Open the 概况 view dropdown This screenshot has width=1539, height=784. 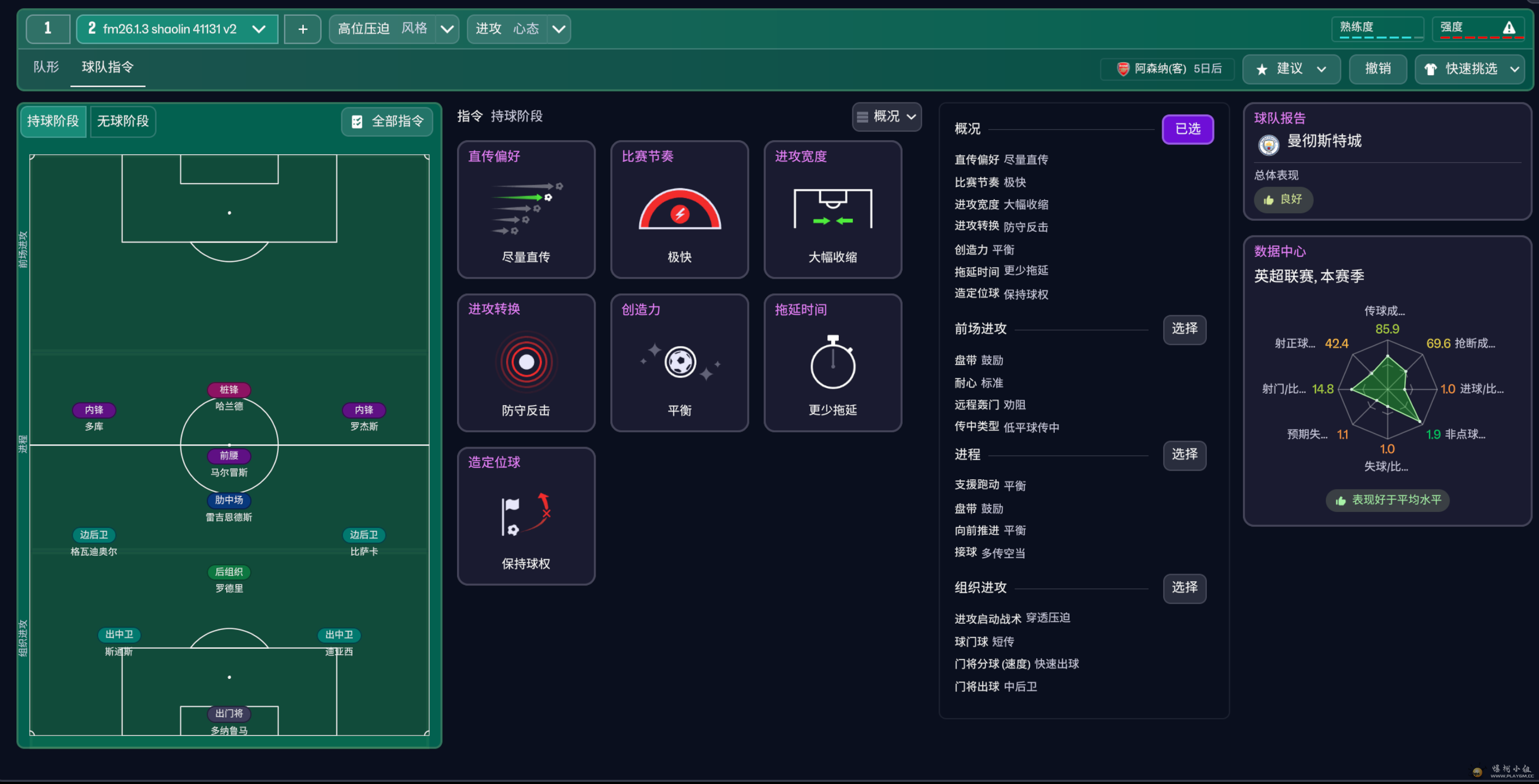886,117
